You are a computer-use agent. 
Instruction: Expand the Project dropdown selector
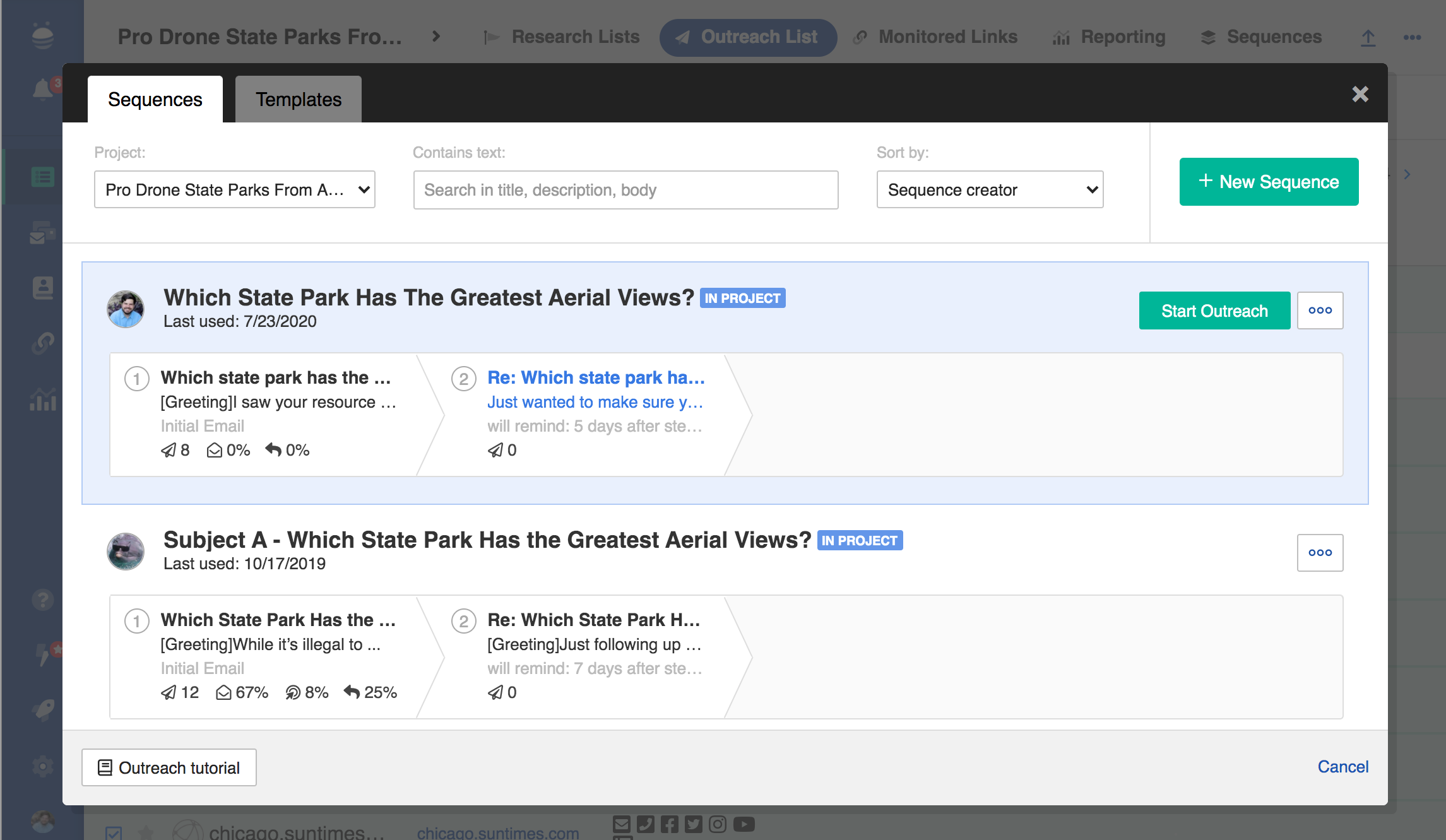pos(234,189)
